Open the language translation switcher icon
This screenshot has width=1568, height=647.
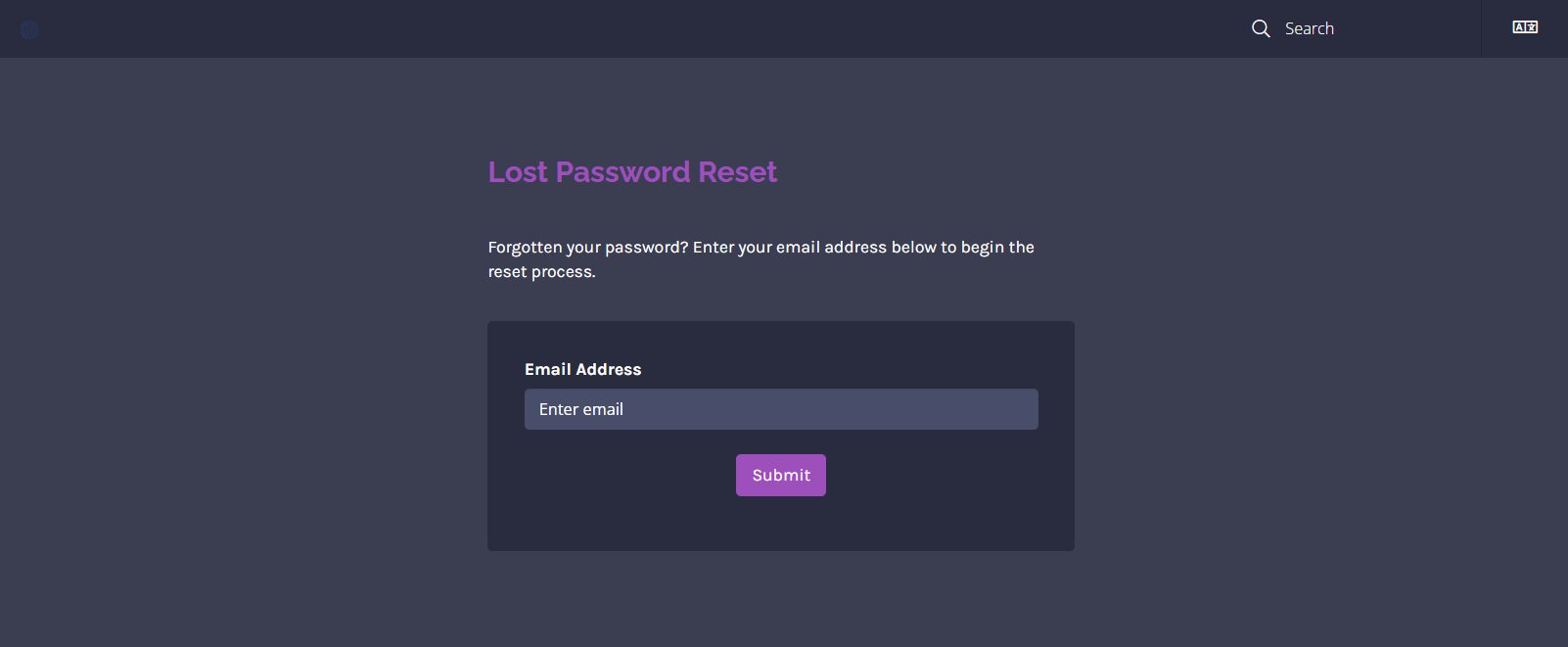coord(1525,27)
